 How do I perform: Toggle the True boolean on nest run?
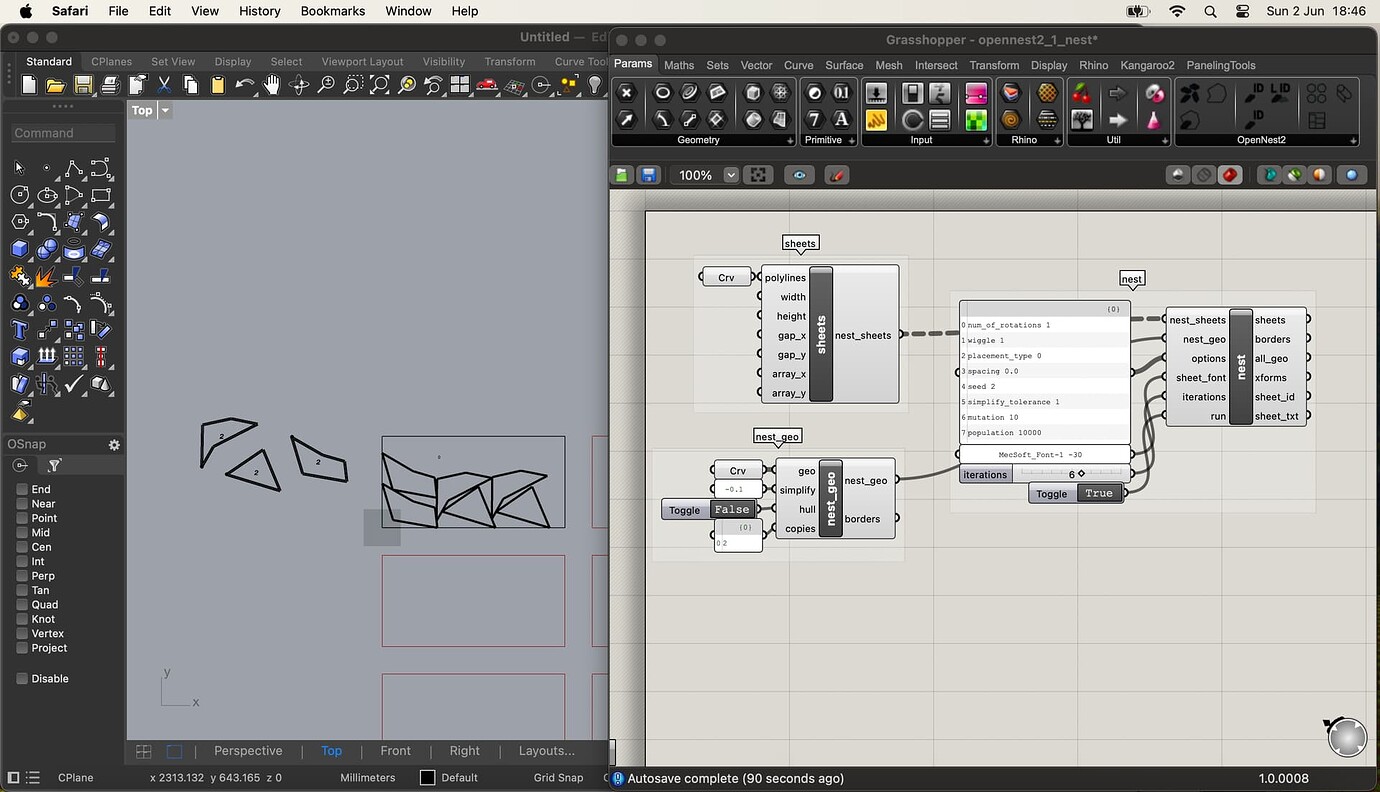pyautogui.click(x=1098, y=493)
